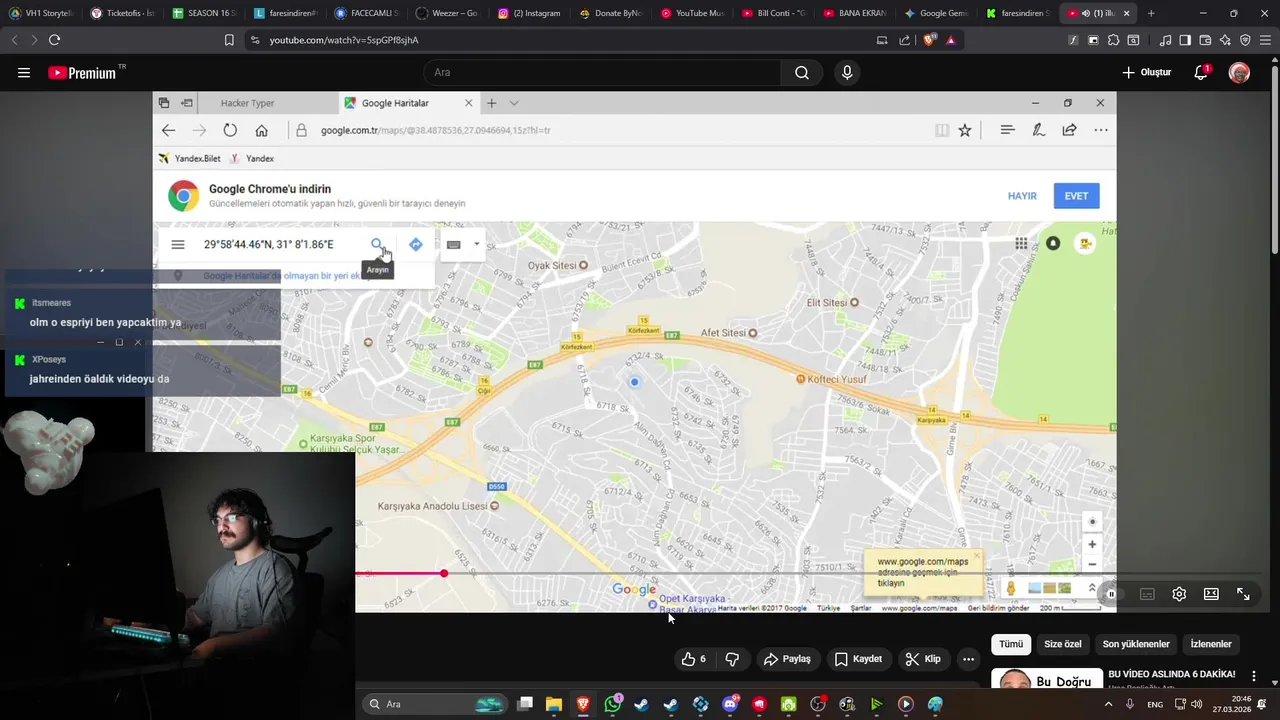
Task: Open the Oluştur create menu
Action: coord(1147,73)
